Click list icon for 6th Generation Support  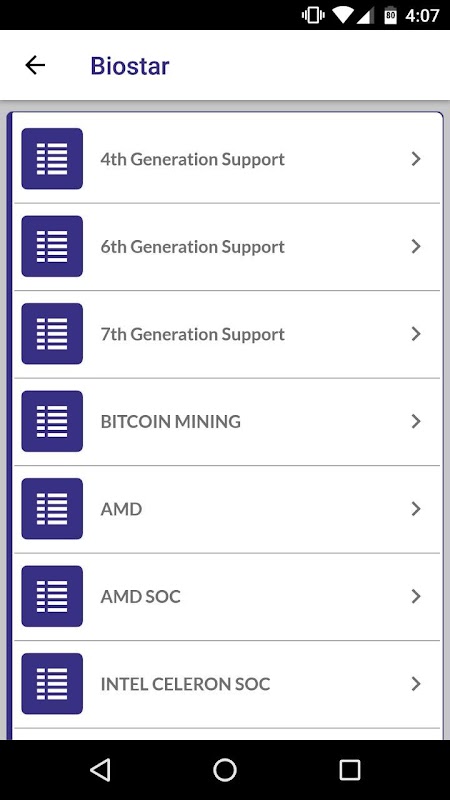(x=52, y=246)
